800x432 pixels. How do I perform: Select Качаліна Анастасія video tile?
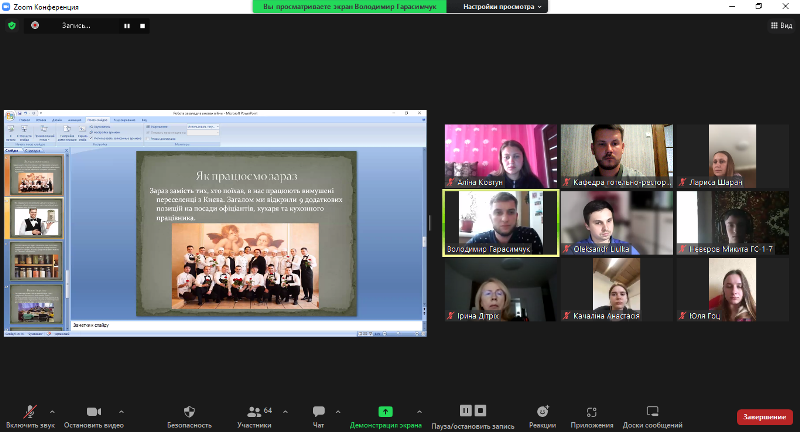click(617, 290)
